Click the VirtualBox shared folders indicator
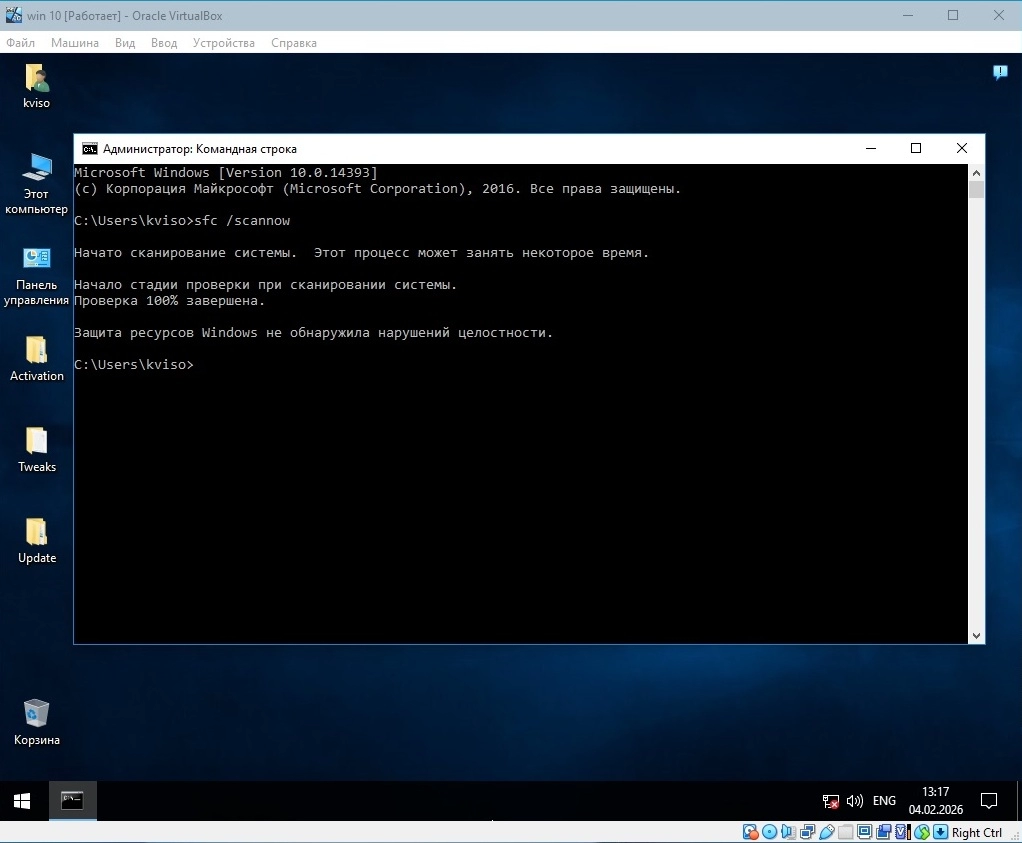The height and width of the screenshot is (843, 1022). [845, 832]
